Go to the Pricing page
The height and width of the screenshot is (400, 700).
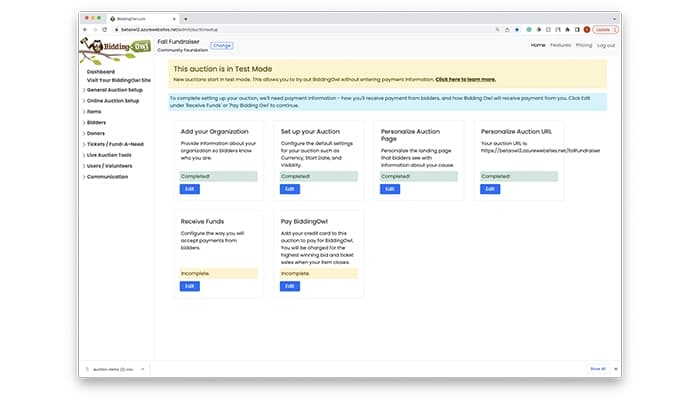(584, 45)
